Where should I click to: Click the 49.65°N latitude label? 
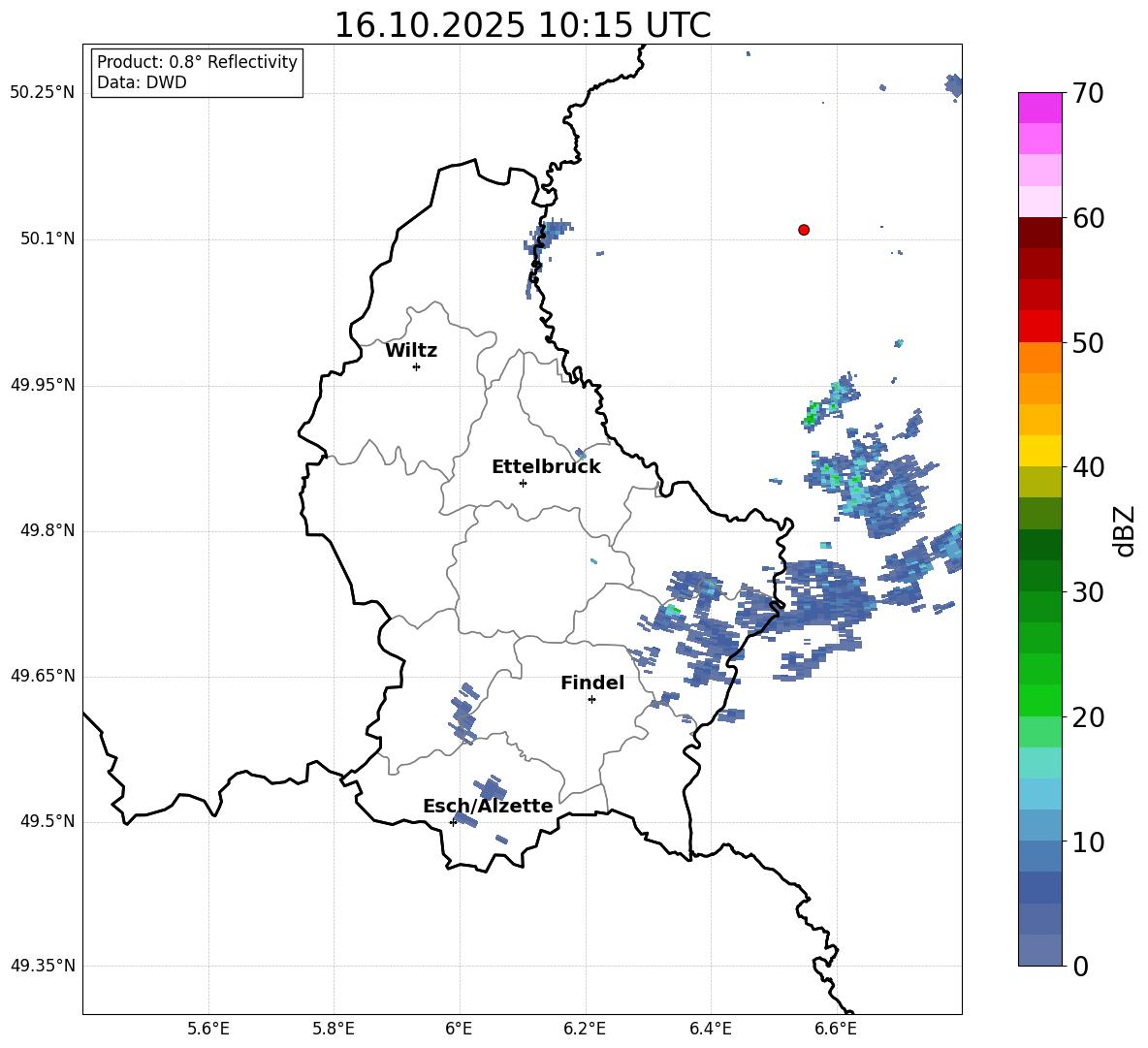[x=43, y=676]
